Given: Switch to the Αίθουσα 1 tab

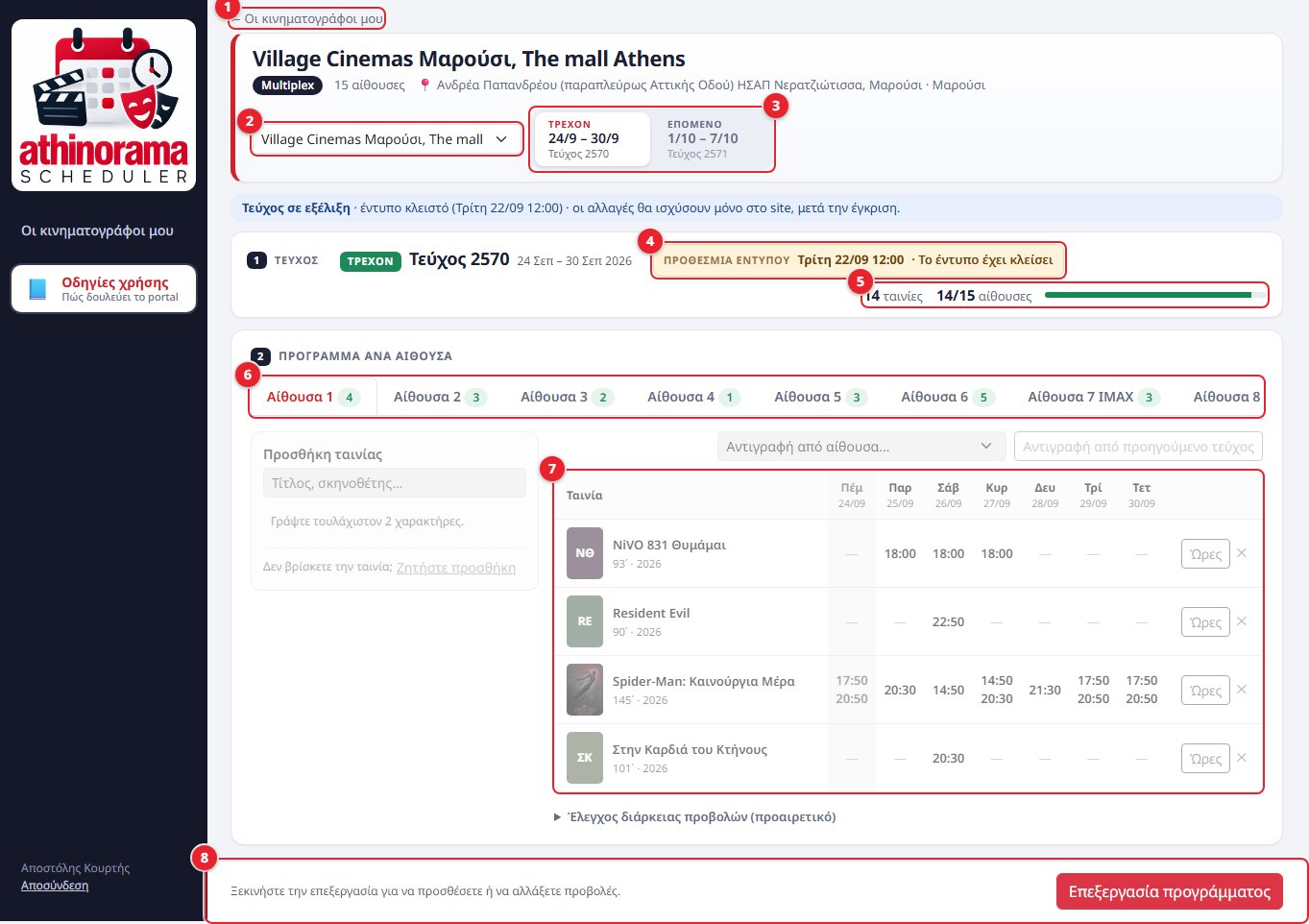Looking at the screenshot, I should (x=313, y=397).
